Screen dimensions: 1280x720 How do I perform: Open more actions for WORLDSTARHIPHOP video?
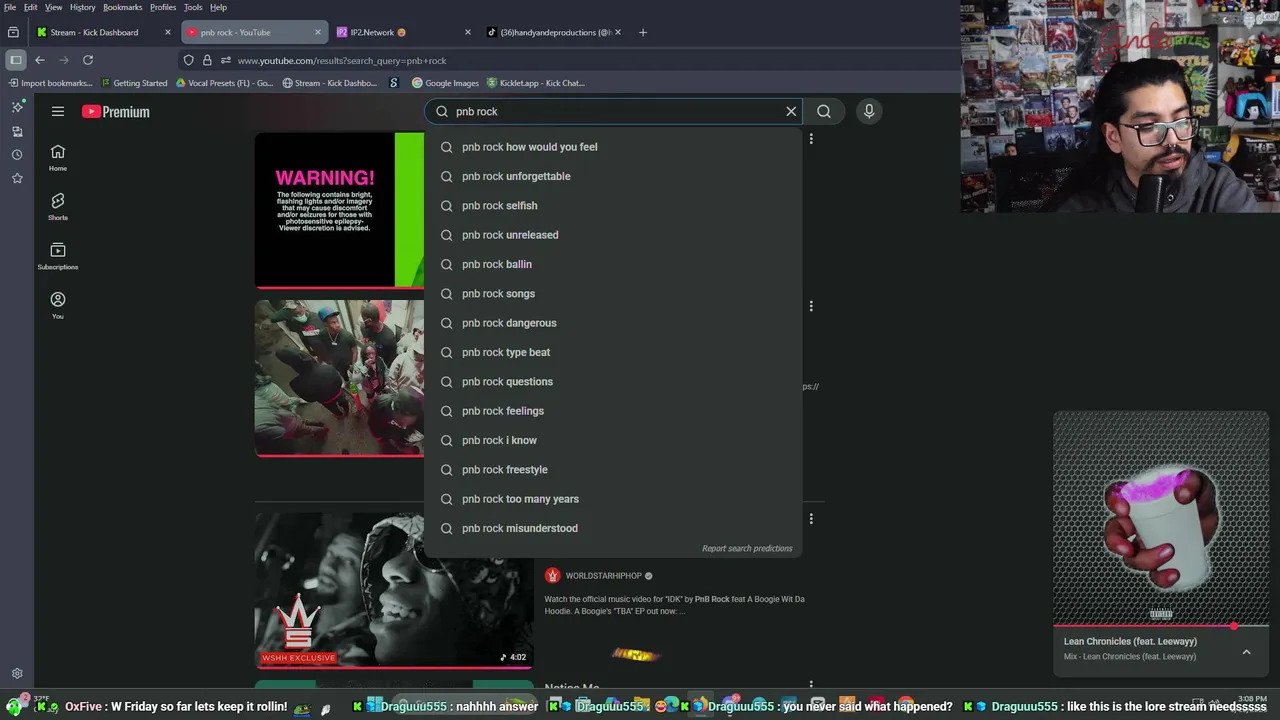(811, 519)
